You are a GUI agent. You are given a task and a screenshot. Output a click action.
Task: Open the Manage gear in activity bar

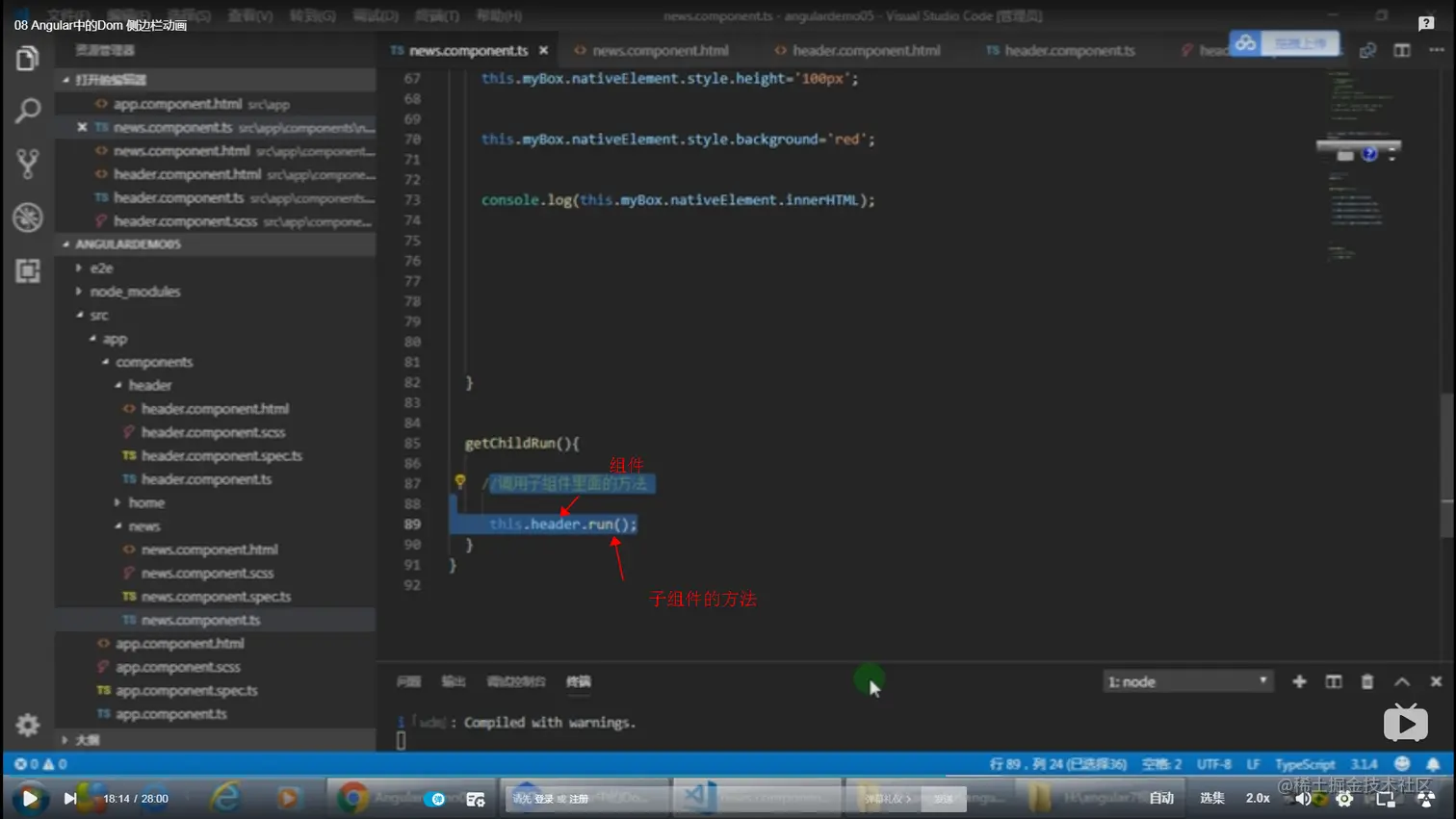tap(27, 725)
